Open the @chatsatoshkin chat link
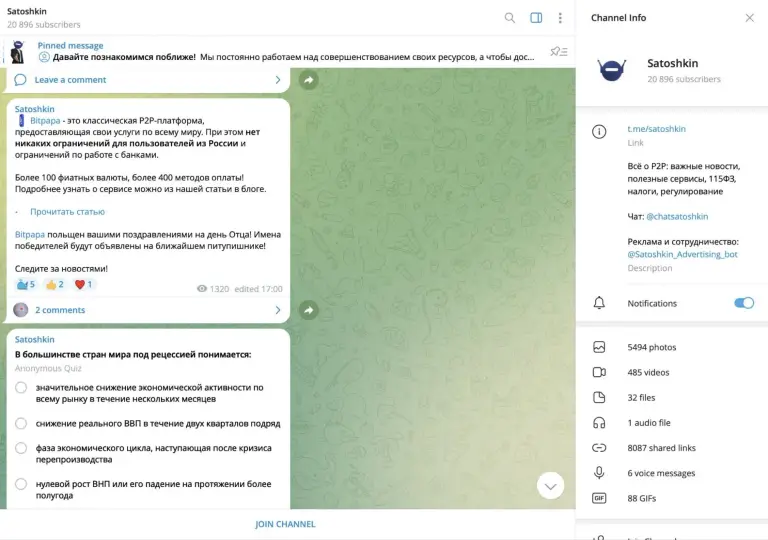Image resolution: width=768 pixels, height=540 pixels. coord(677,216)
